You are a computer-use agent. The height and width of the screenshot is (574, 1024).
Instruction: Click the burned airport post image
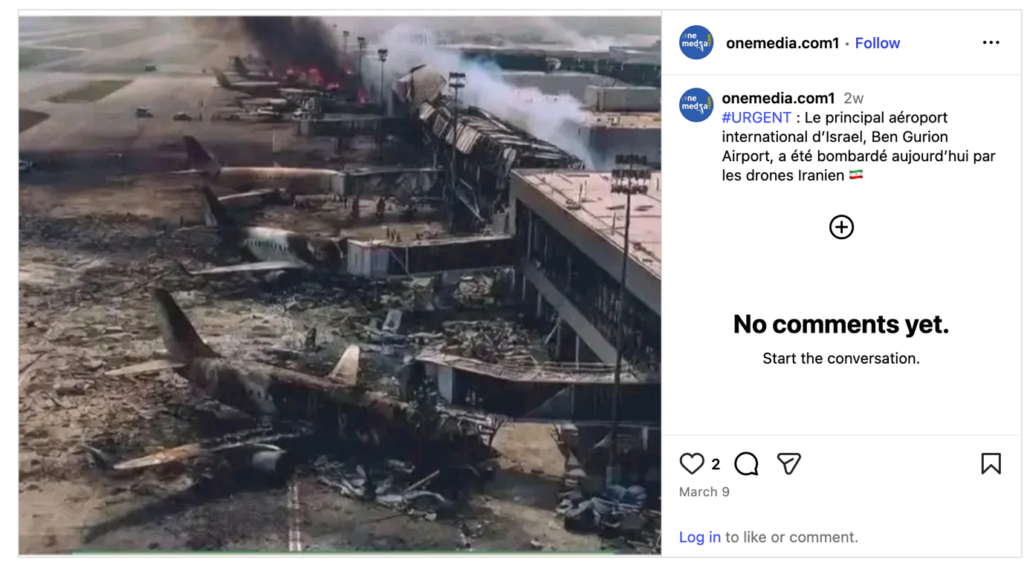click(340, 285)
